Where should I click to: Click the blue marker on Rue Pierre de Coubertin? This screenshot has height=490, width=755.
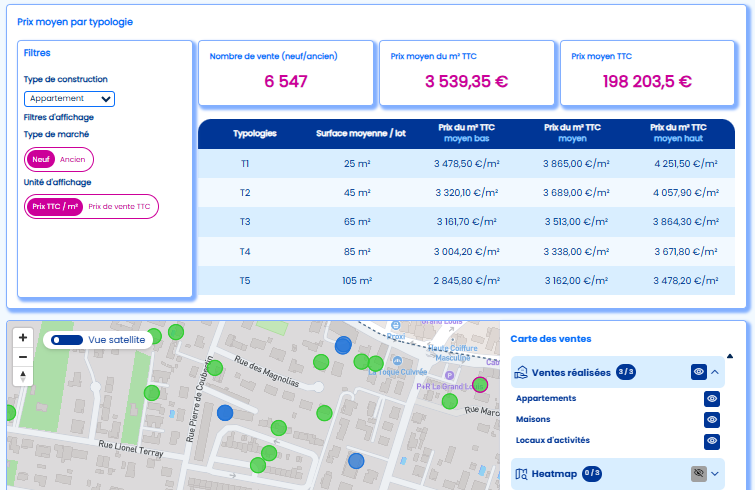tap(225, 412)
